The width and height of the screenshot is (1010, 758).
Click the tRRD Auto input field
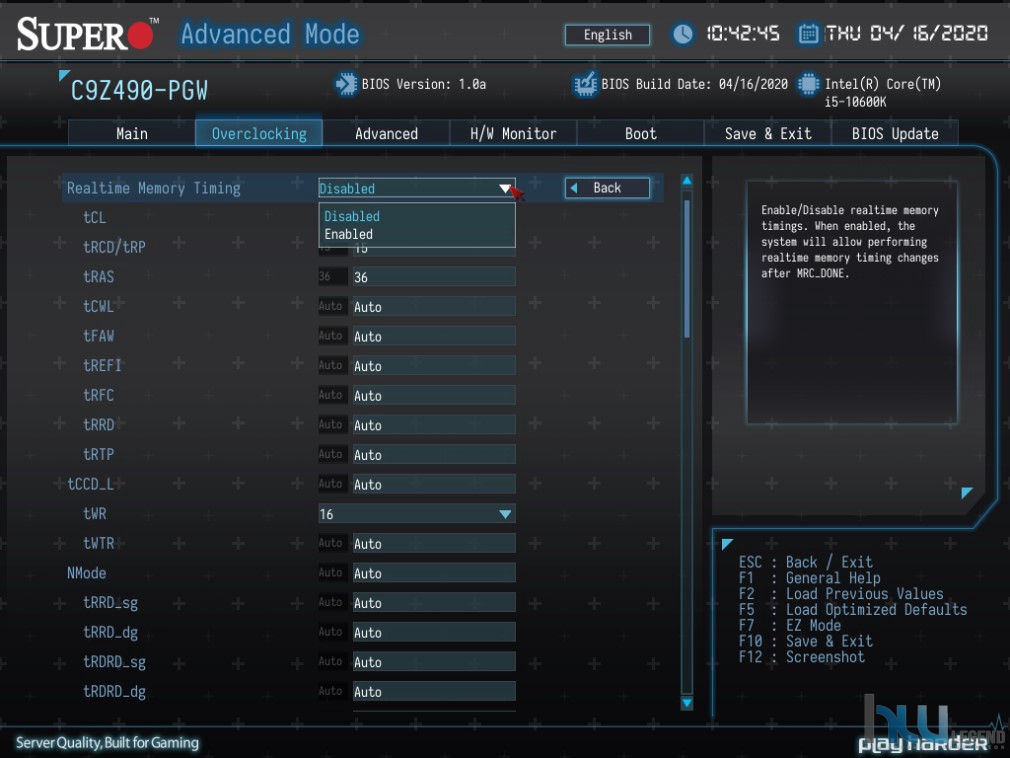[434, 425]
